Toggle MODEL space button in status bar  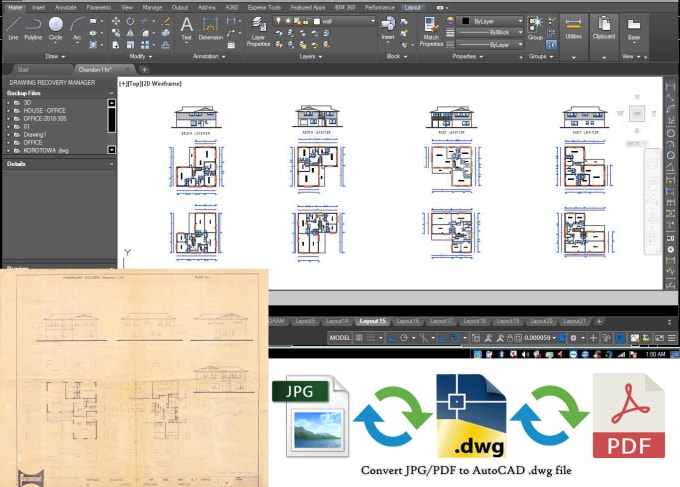339,338
